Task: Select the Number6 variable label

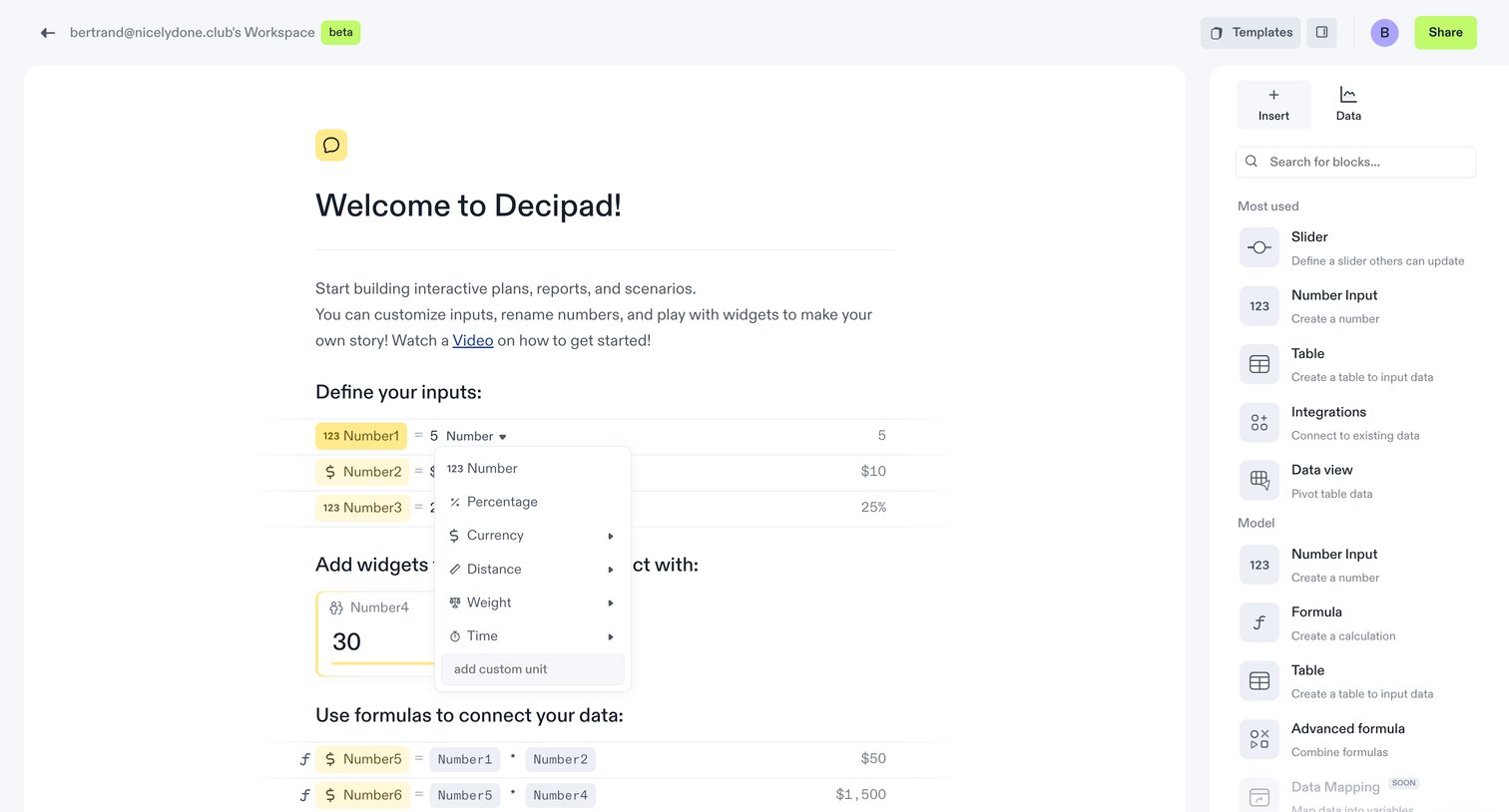Action: 362,795
